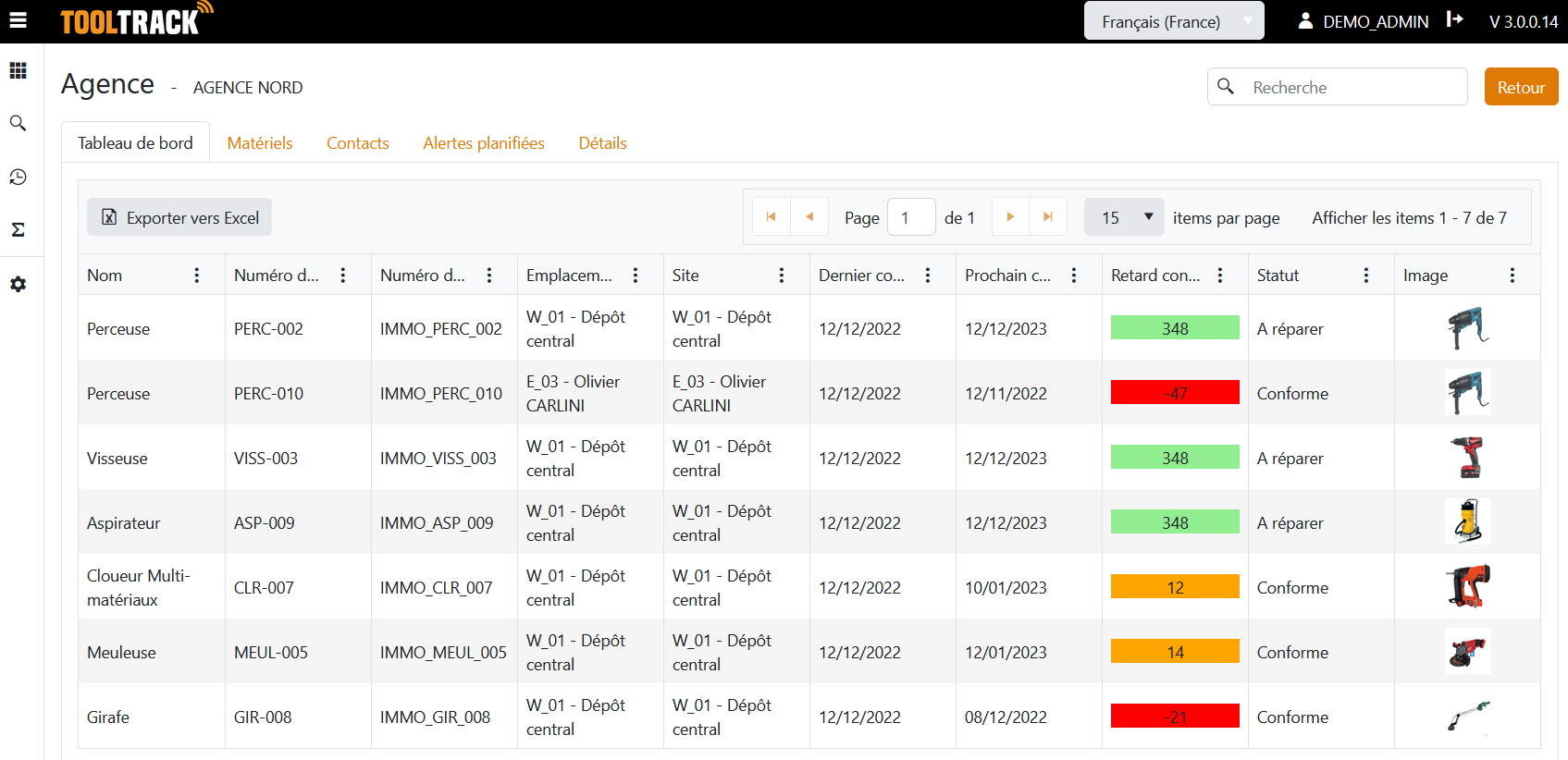The image size is (1568, 760).
Task: Open first Numéro d... column options menu
Action: (343, 276)
